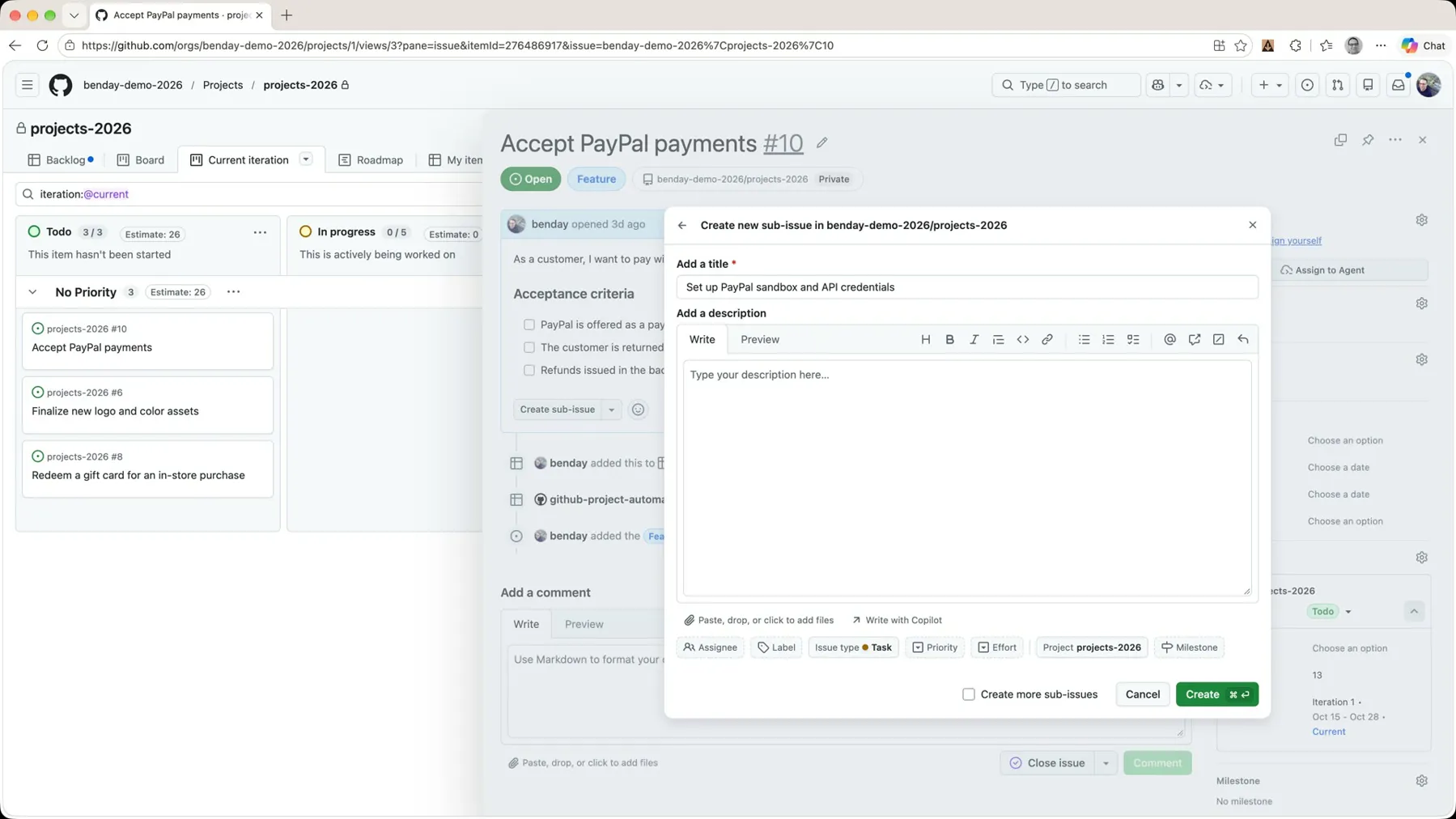Insert a link icon
Viewport: 1456px width, 819px height.
1046,339
